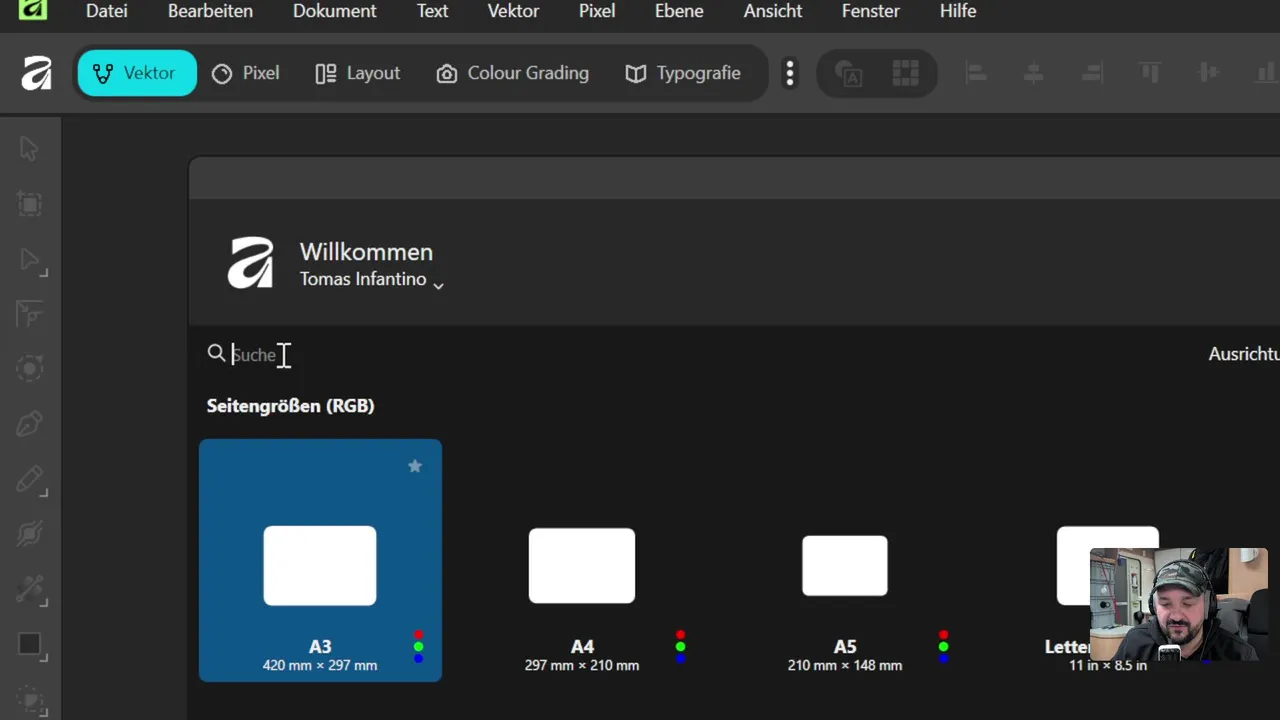
Task: Align objects to top
Action: coord(1150,73)
